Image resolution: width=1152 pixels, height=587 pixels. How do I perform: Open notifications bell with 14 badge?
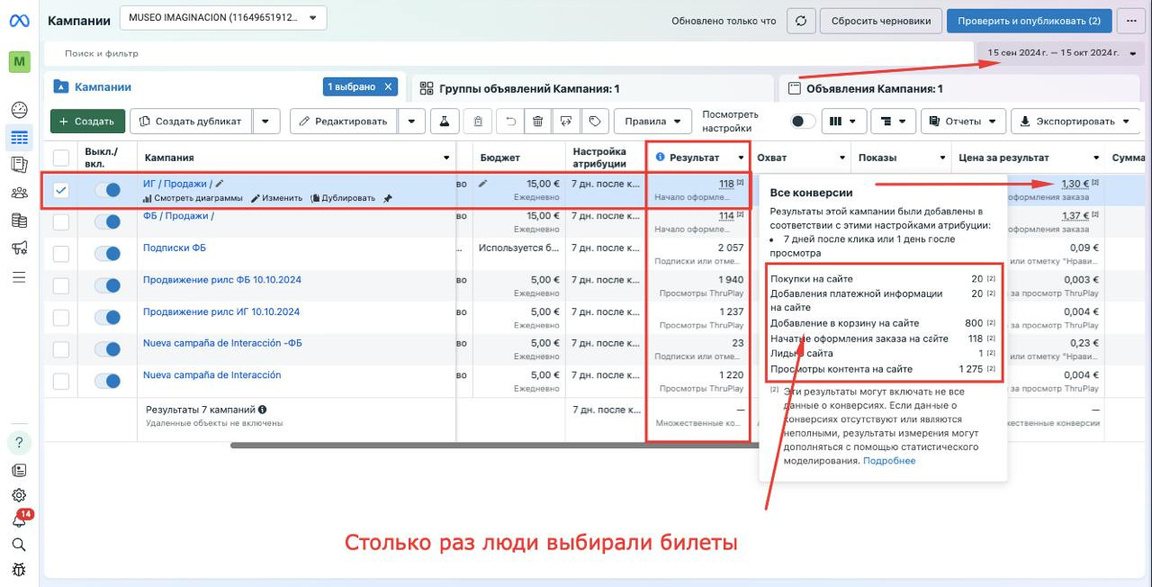click(21, 519)
